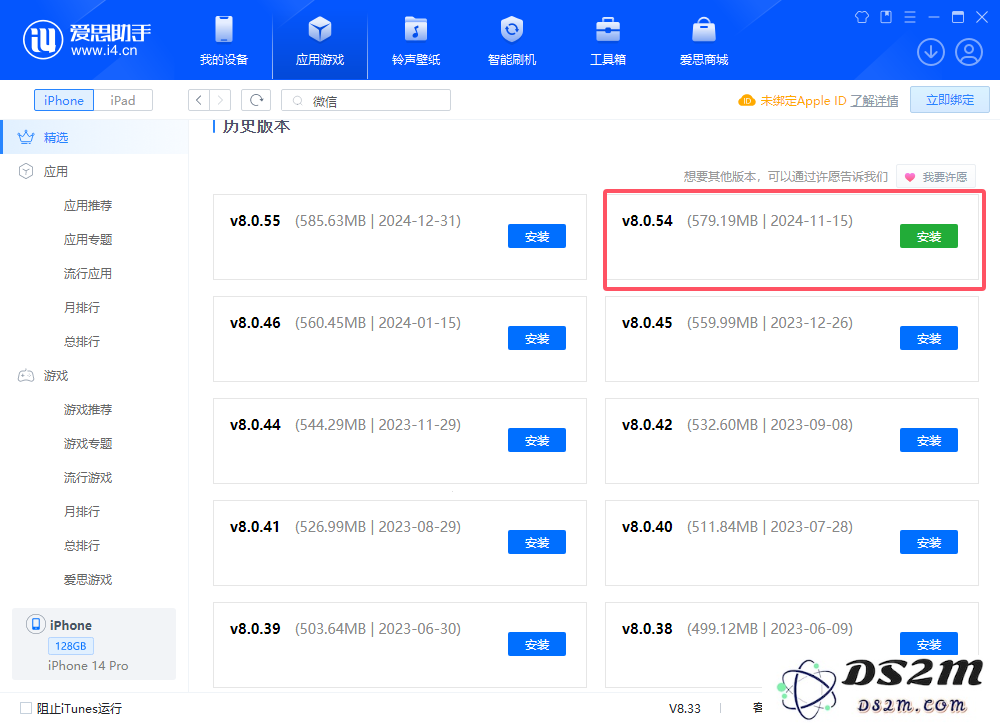Switch to the iPhone tab
Image resolution: width=1000 pixels, height=723 pixels.
pos(64,100)
